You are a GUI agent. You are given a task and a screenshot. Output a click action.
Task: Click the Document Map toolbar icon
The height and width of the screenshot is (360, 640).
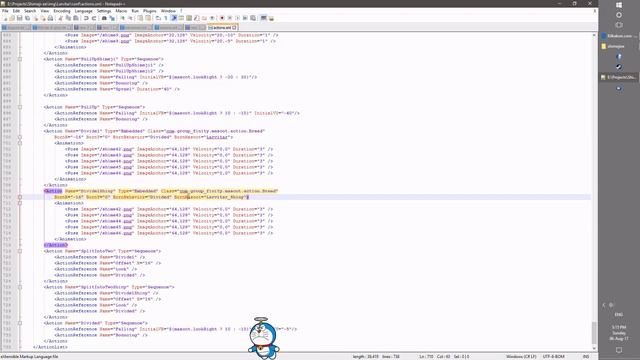tap(189, 18)
